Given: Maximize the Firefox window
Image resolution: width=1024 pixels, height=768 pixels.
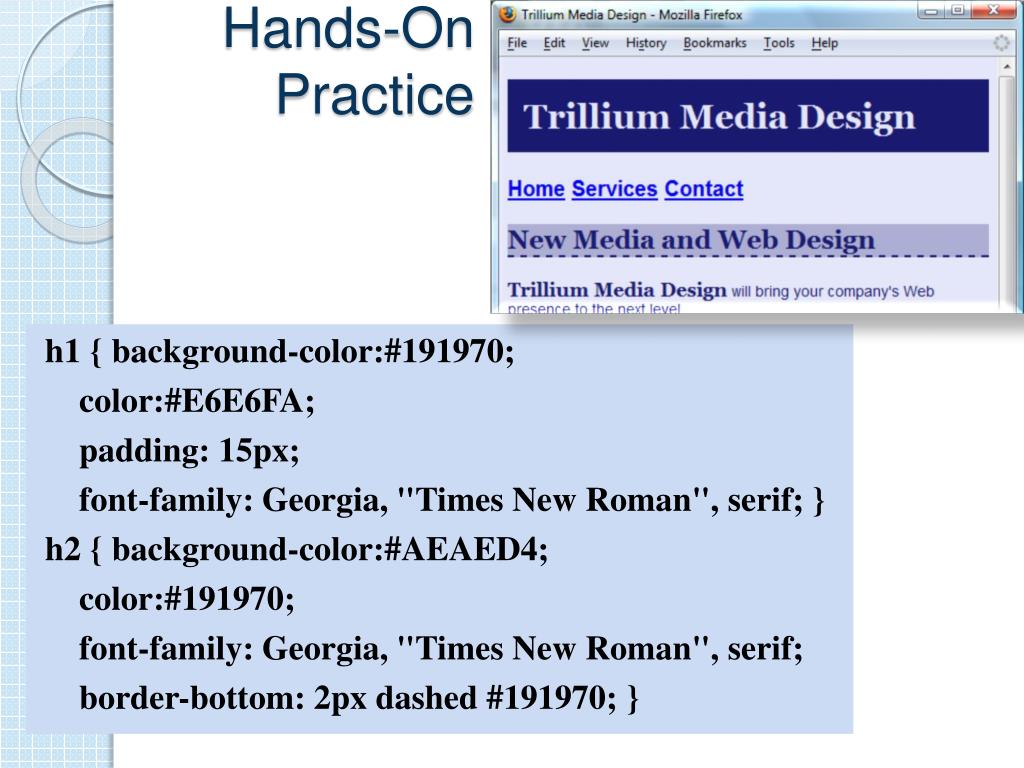Looking at the screenshot, I should pos(957,10).
